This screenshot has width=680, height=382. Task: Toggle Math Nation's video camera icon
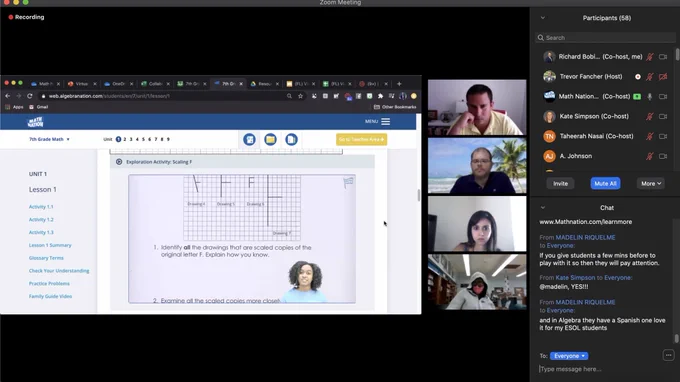point(663,97)
